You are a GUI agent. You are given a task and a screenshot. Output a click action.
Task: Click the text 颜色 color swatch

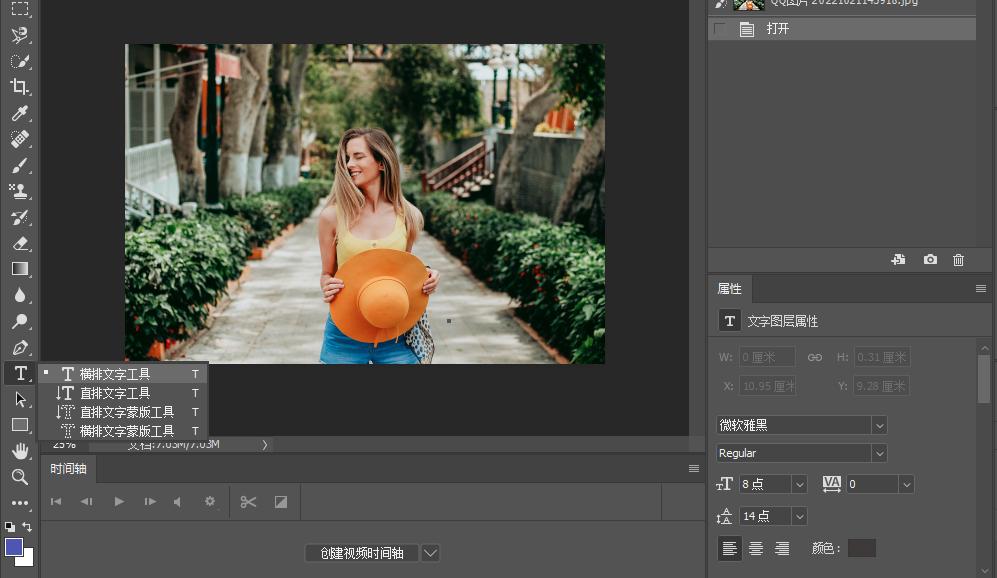[x=861, y=548]
